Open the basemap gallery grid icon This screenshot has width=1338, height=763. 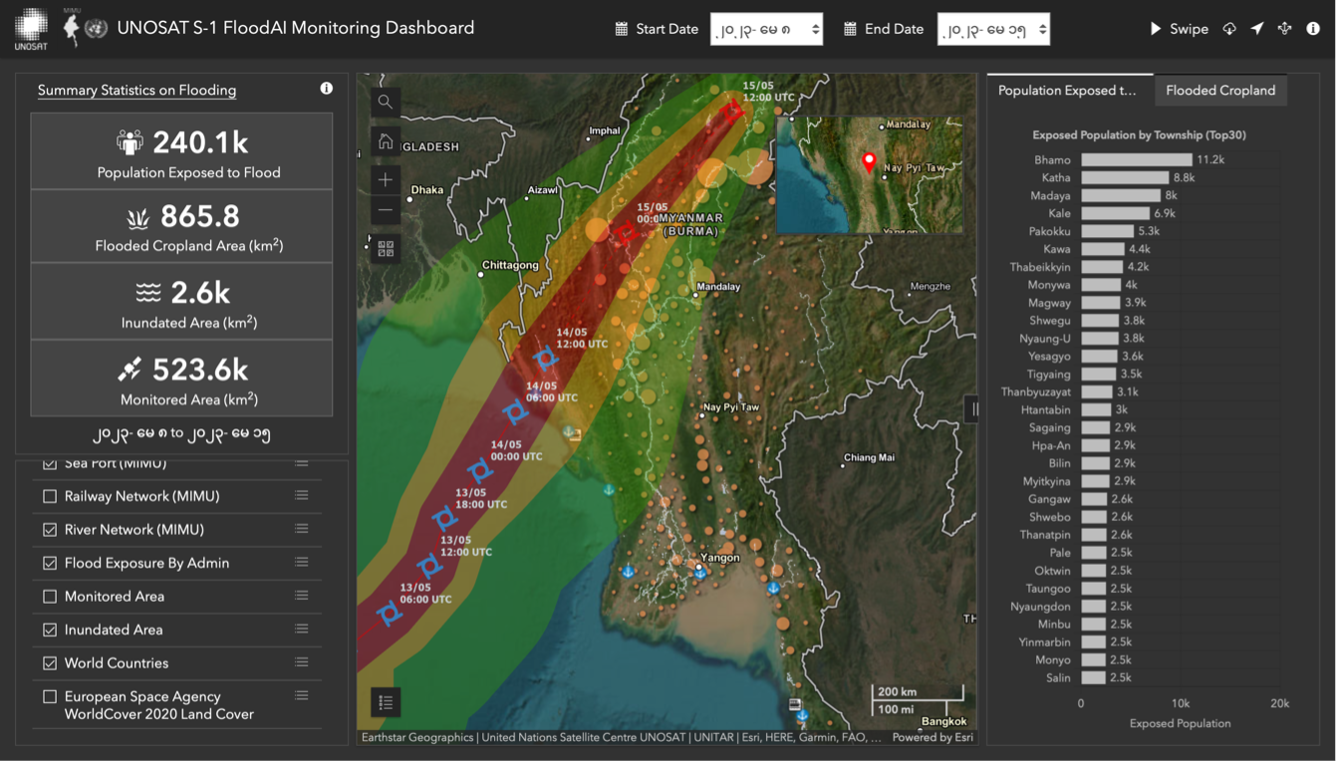click(x=385, y=249)
